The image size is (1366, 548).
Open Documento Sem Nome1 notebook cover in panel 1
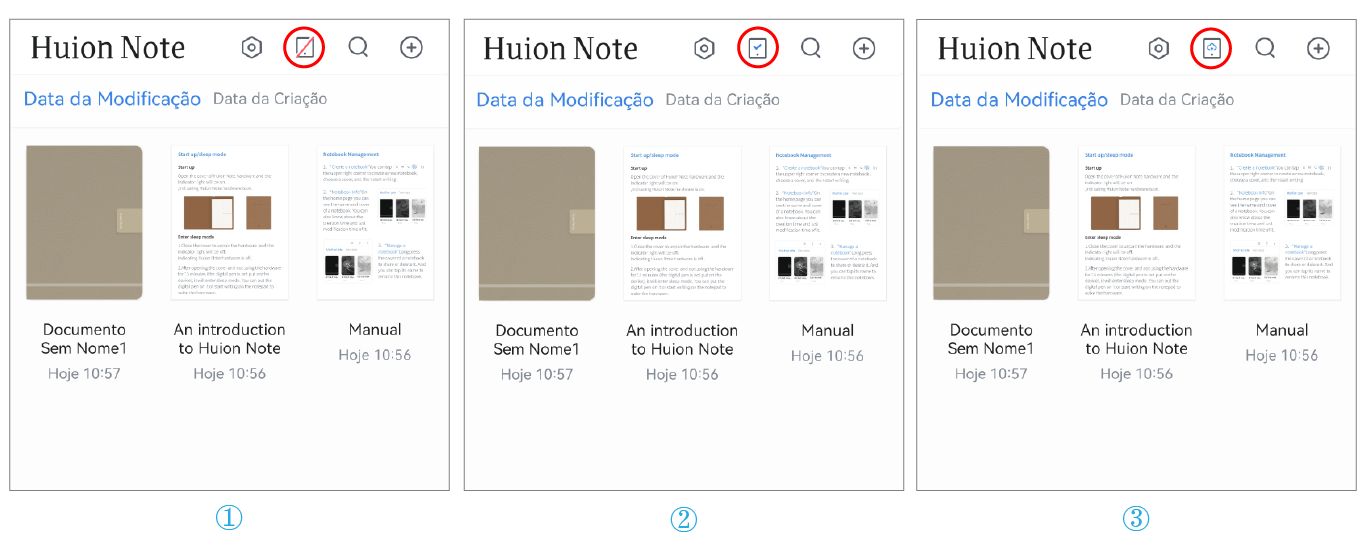(x=84, y=222)
